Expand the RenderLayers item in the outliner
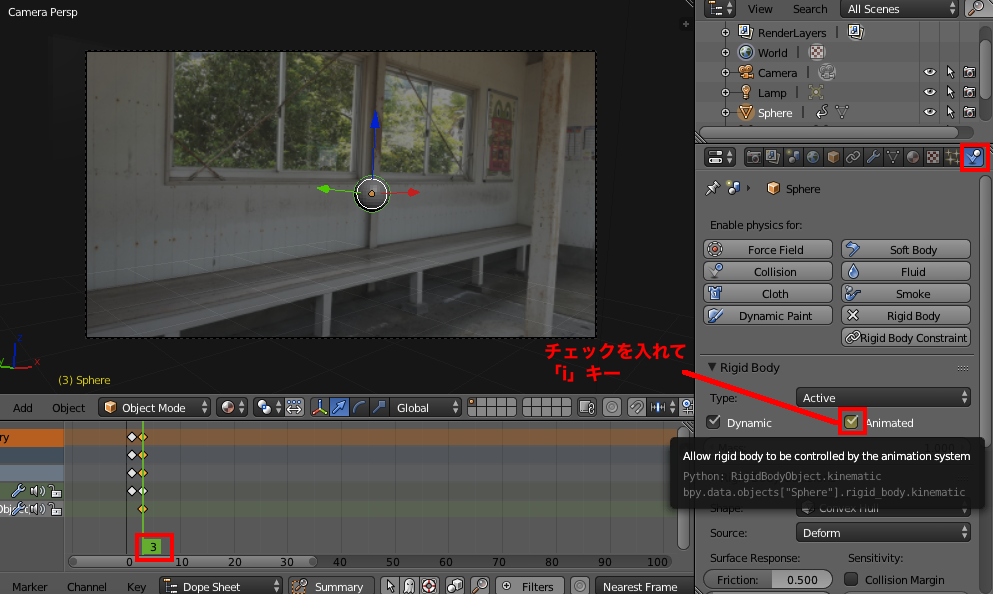The image size is (993, 594). (725, 32)
